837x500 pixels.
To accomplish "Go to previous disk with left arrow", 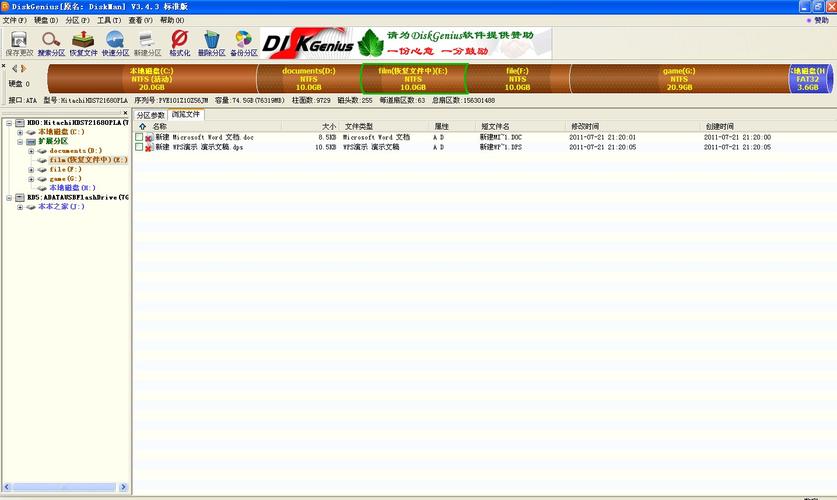I will click(x=14, y=68).
